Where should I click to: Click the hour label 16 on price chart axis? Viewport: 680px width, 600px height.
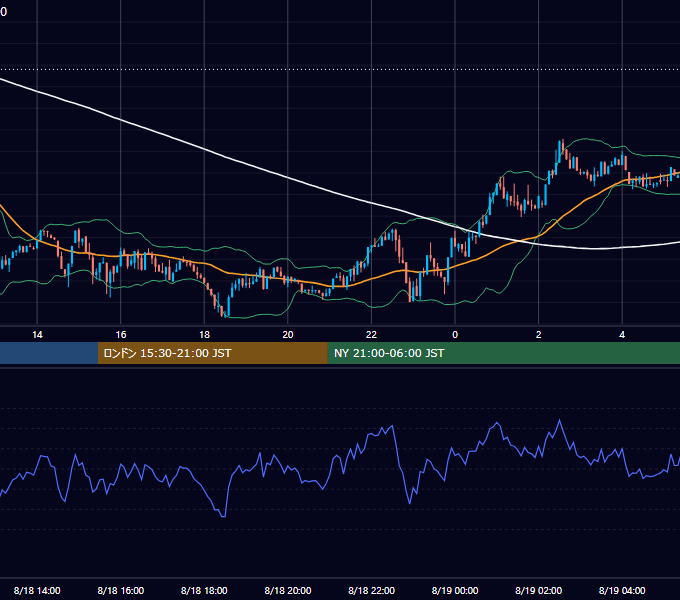click(x=121, y=335)
